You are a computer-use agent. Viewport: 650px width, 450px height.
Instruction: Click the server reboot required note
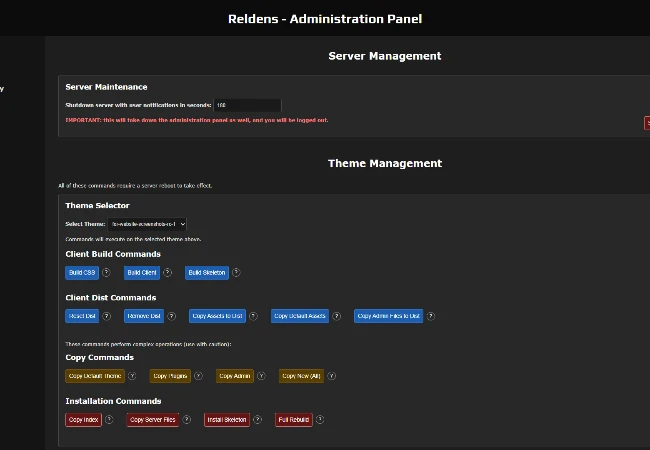click(135, 186)
